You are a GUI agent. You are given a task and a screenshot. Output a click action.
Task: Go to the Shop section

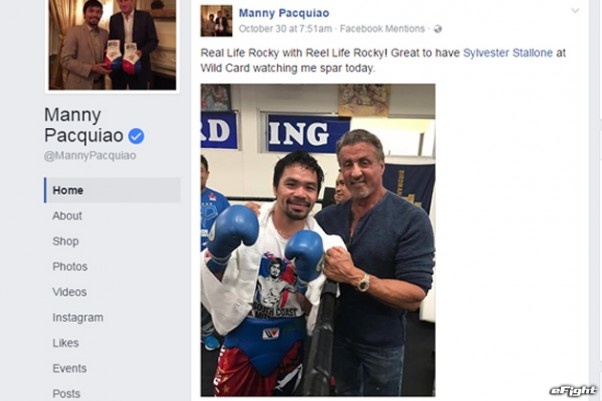pos(66,241)
